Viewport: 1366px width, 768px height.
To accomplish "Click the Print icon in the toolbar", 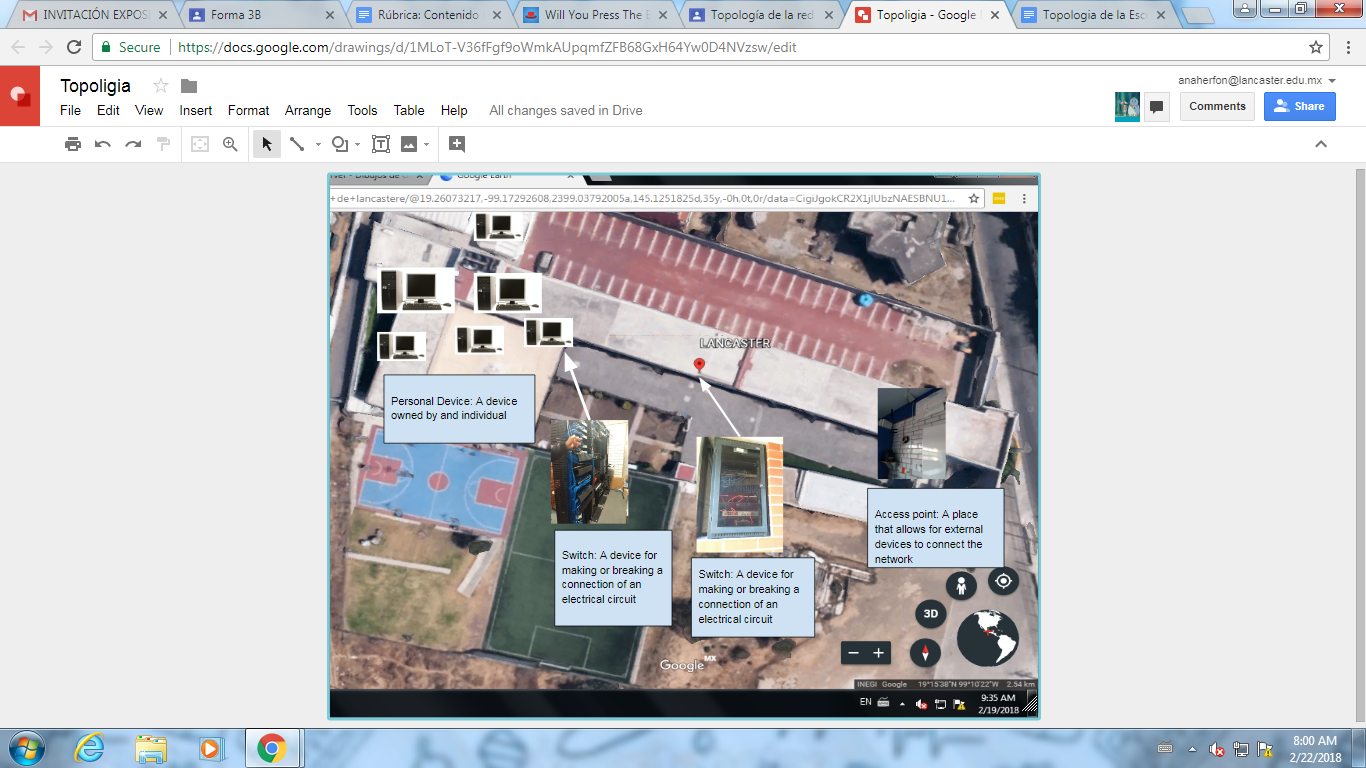I will pos(73,144).
